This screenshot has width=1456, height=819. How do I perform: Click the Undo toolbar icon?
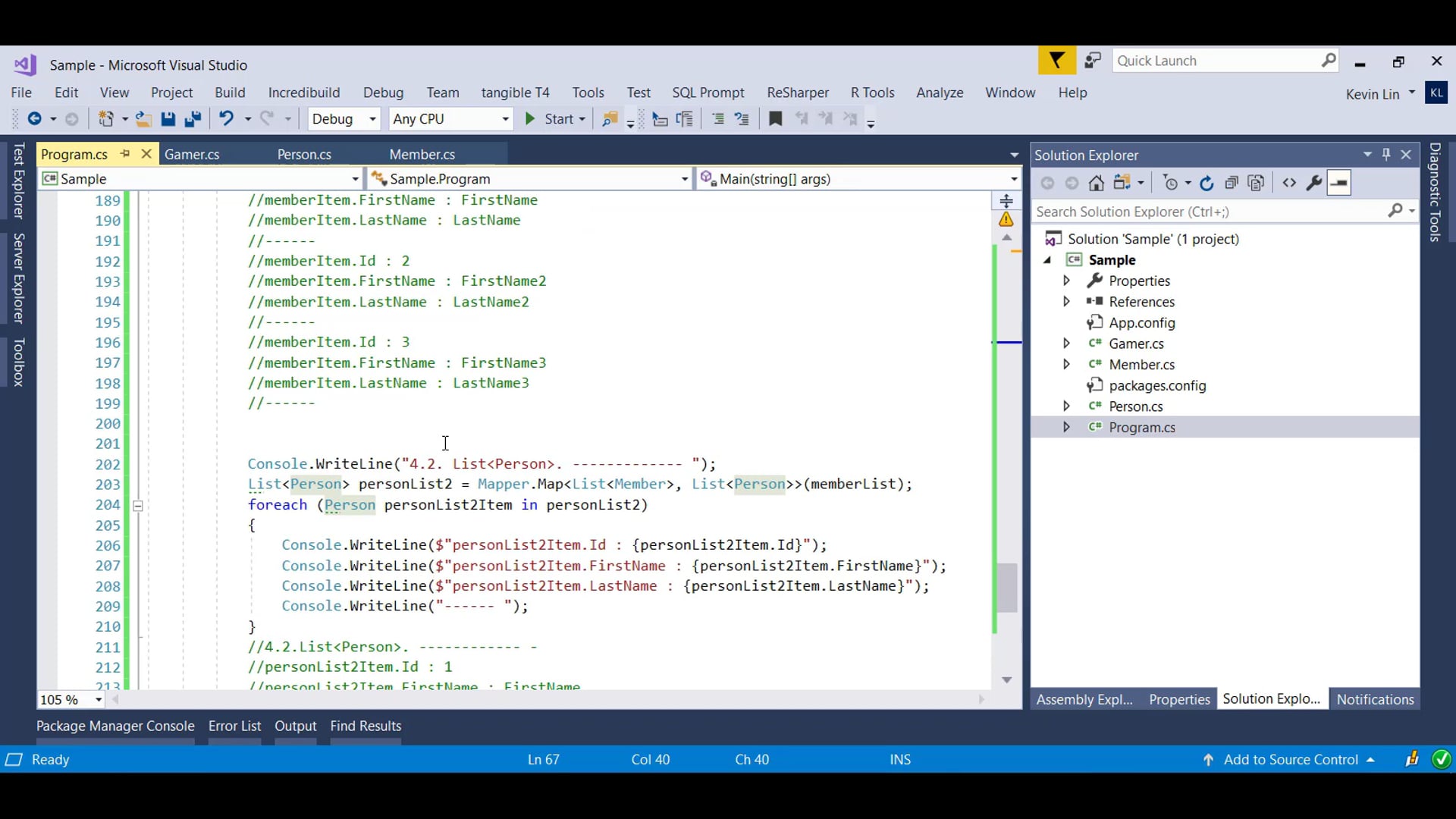226,119
